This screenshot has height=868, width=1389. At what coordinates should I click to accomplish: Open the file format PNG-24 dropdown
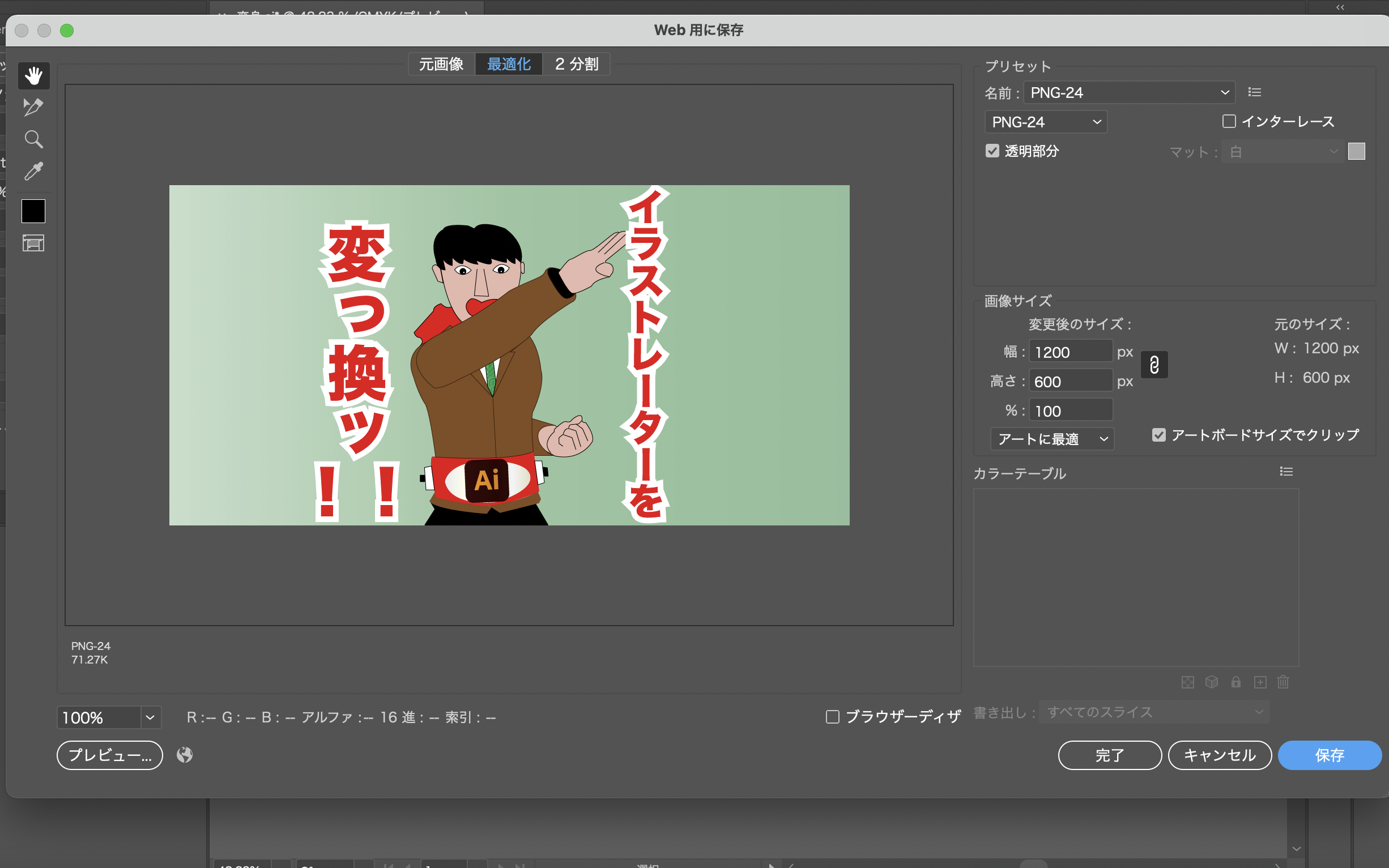click(1046, 122)
